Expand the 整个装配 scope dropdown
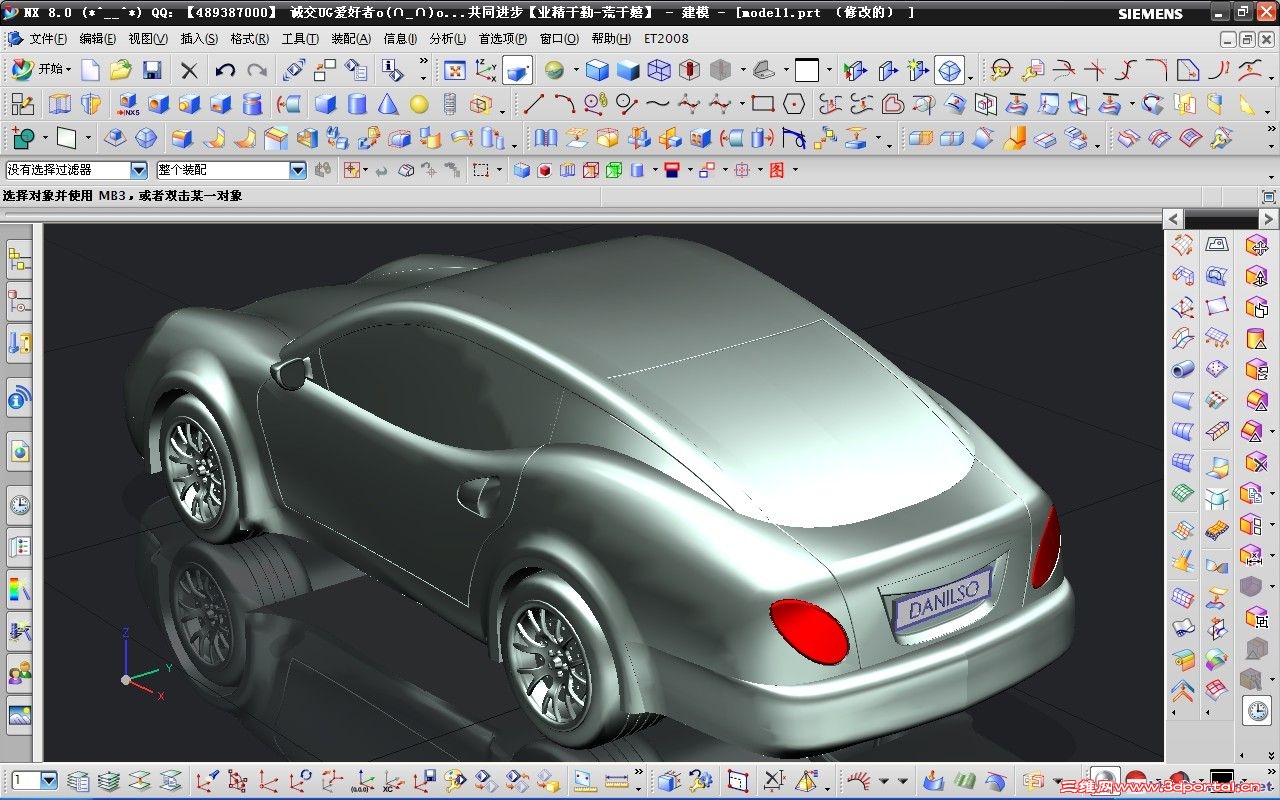The height and width of the screenshot is (800, 1280). 297,171
